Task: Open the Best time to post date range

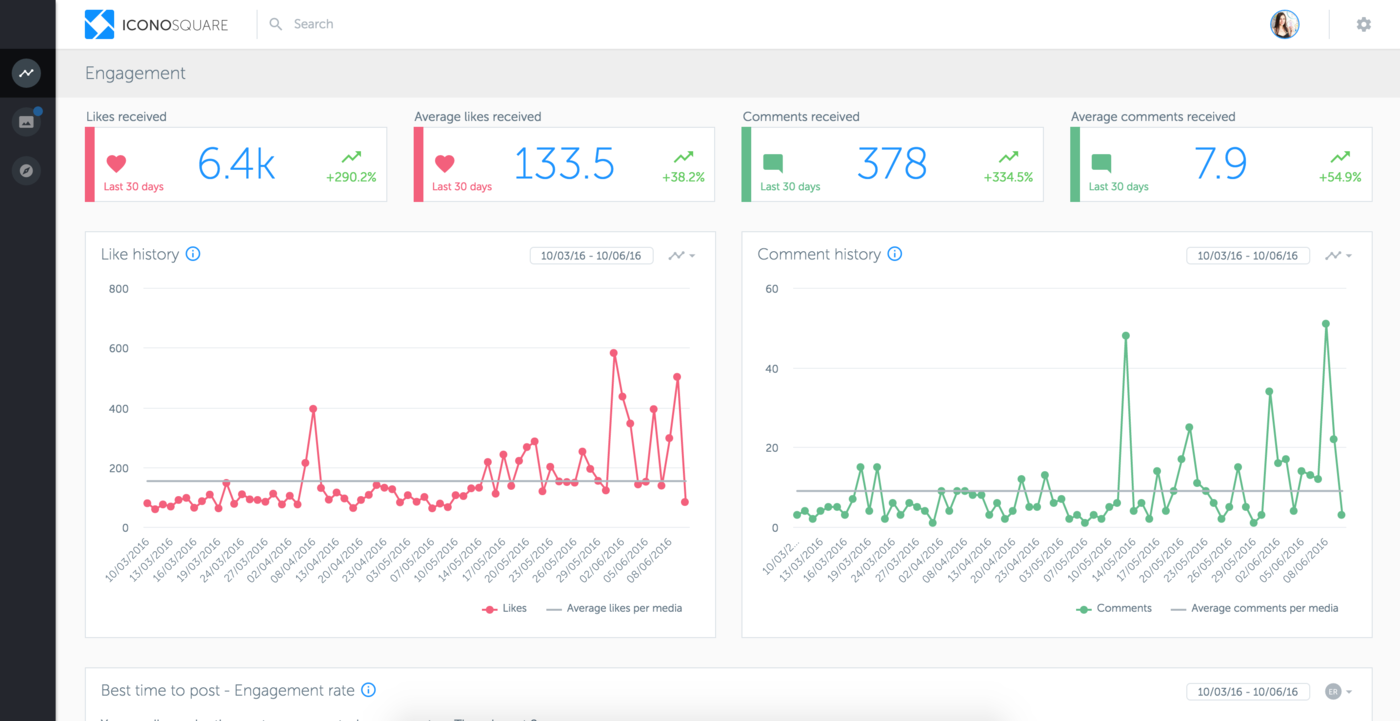Action: 1248,692
